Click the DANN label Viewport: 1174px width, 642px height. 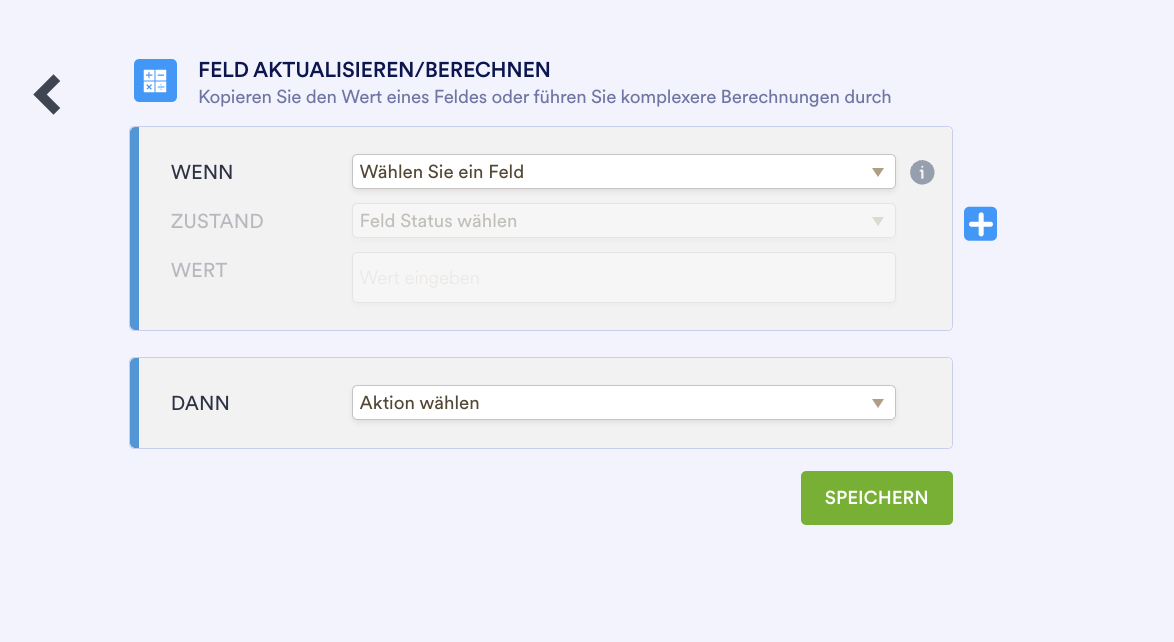[200, 403]
